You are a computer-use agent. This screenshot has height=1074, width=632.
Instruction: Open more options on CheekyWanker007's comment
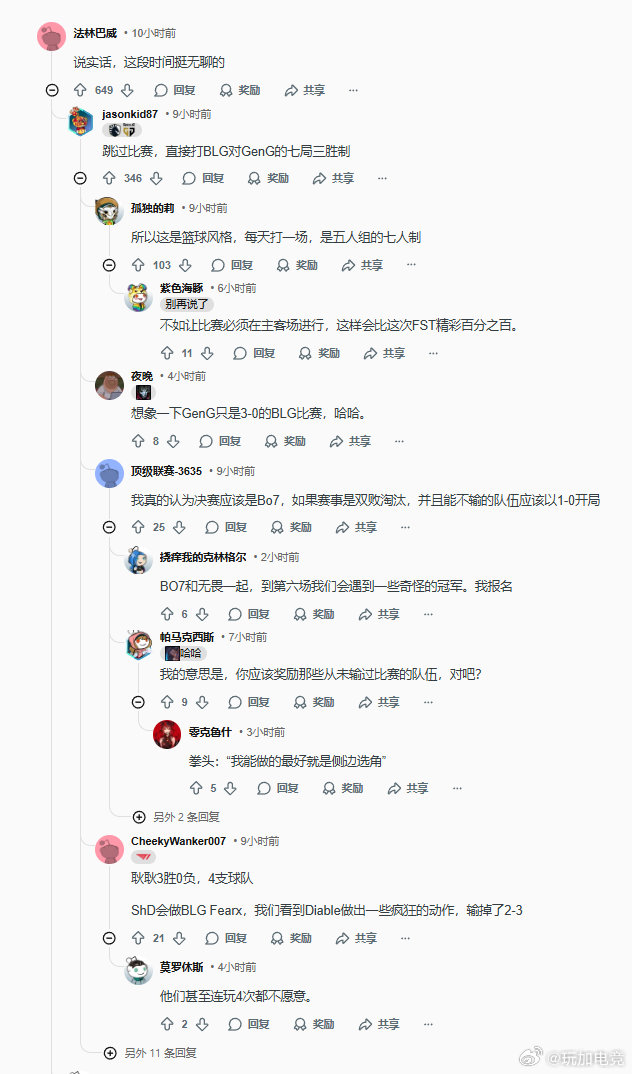pos(405,938)
